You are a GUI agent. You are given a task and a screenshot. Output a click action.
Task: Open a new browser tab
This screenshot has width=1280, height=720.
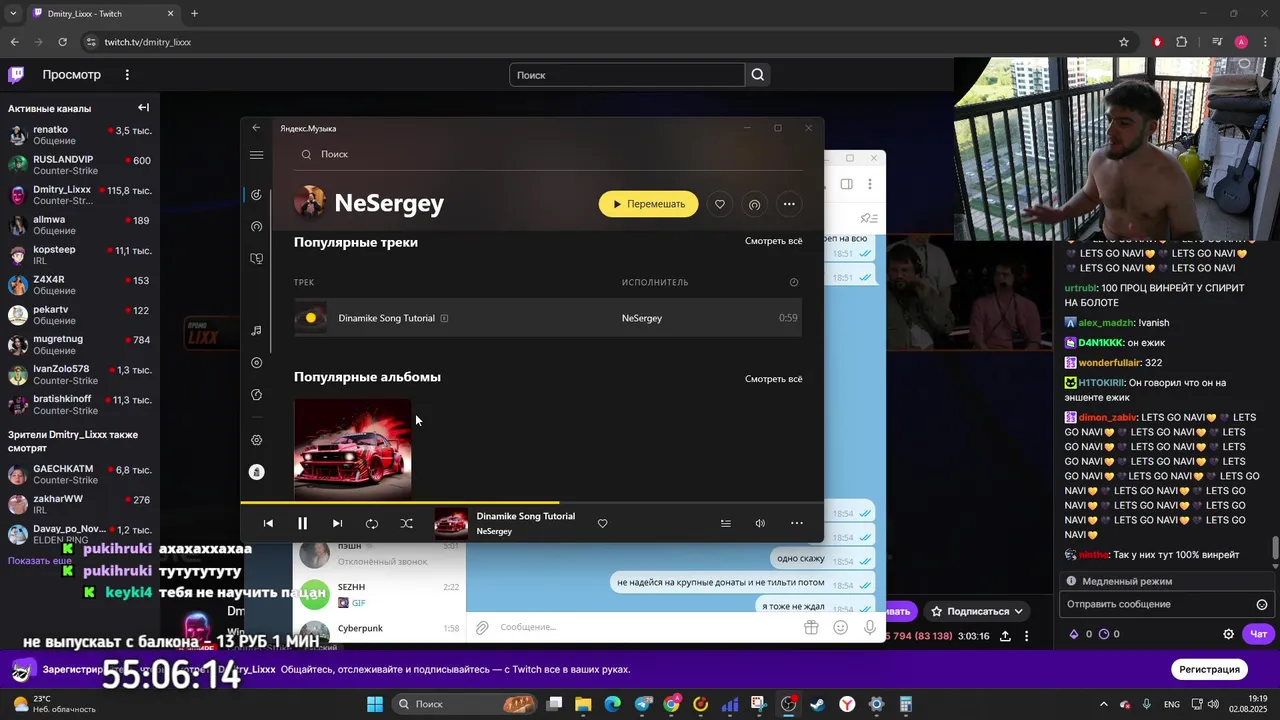pos(194,14)
